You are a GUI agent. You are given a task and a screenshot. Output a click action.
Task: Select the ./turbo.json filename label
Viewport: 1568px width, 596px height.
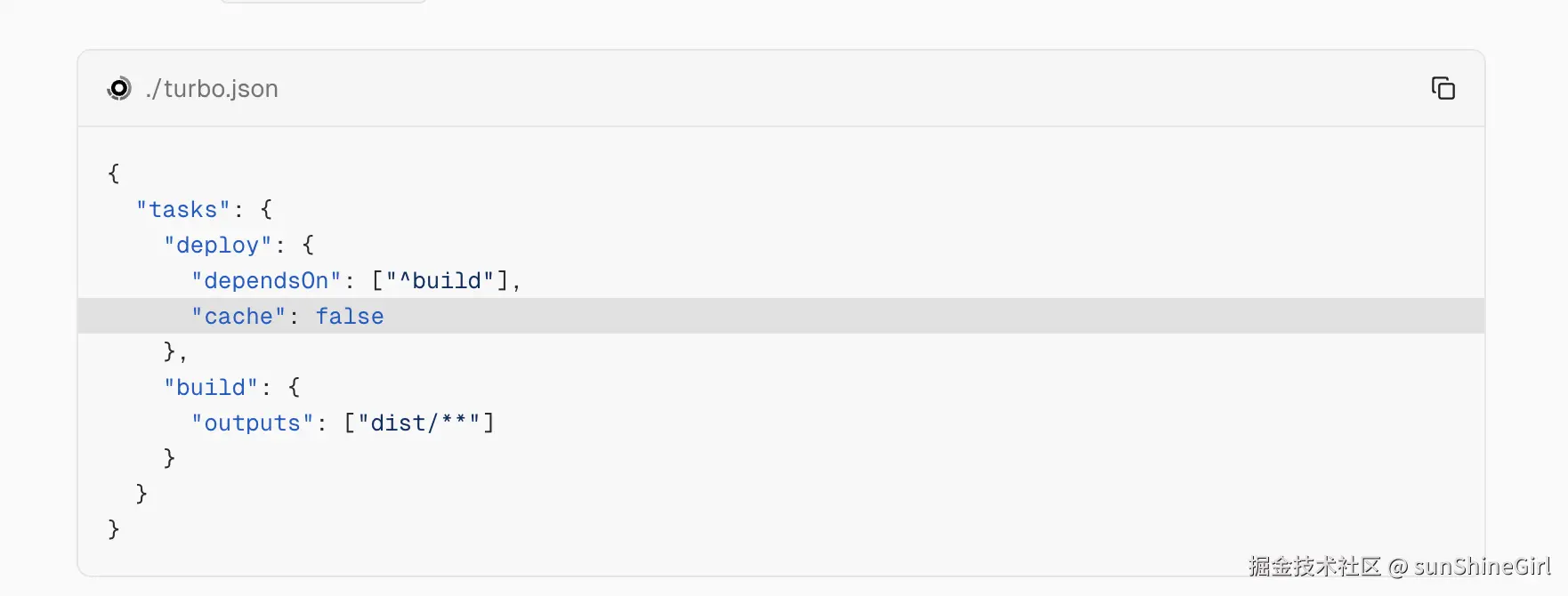212,88
